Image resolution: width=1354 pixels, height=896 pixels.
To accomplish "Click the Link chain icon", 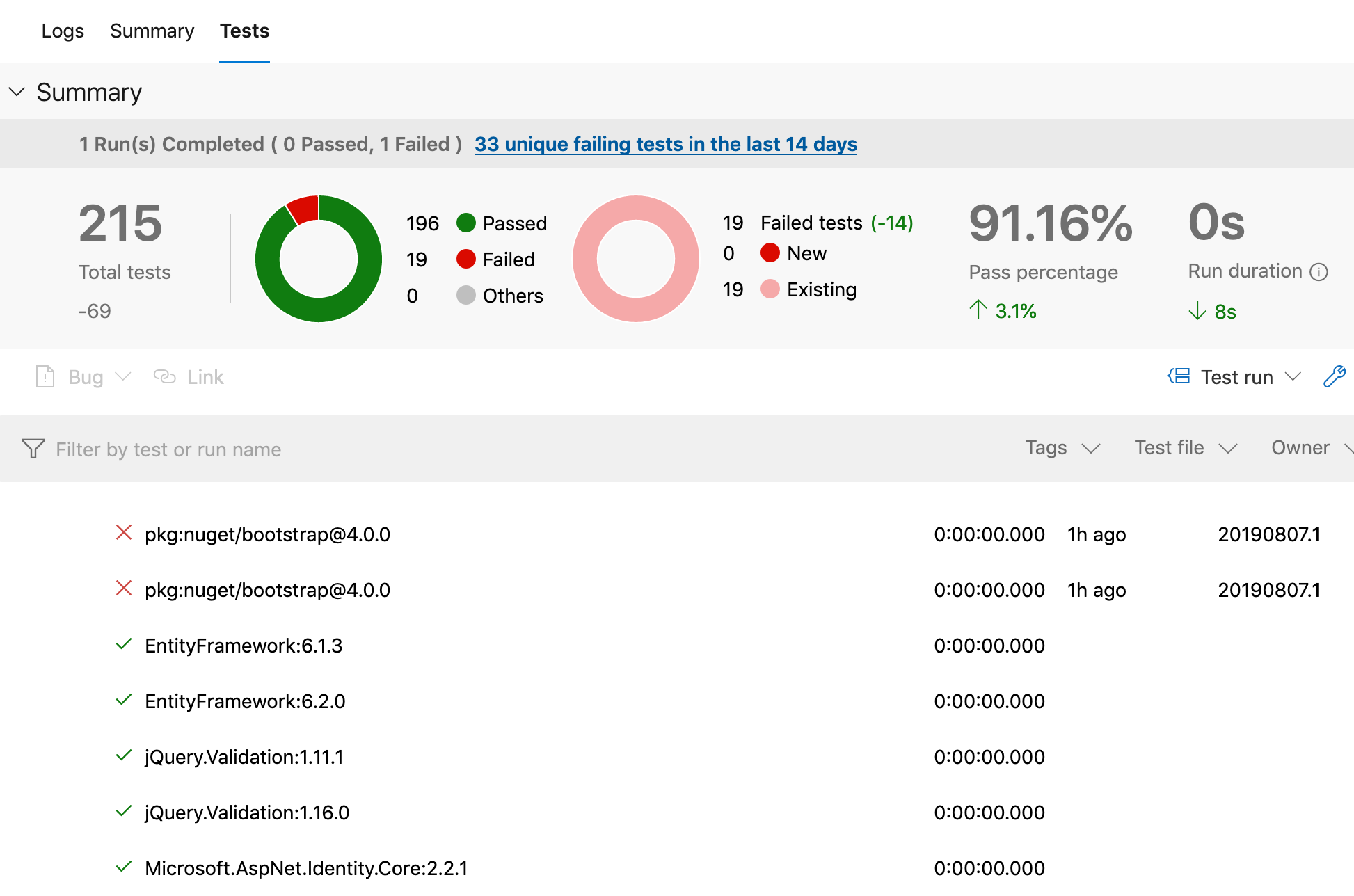I will click(x=164, y=376).
